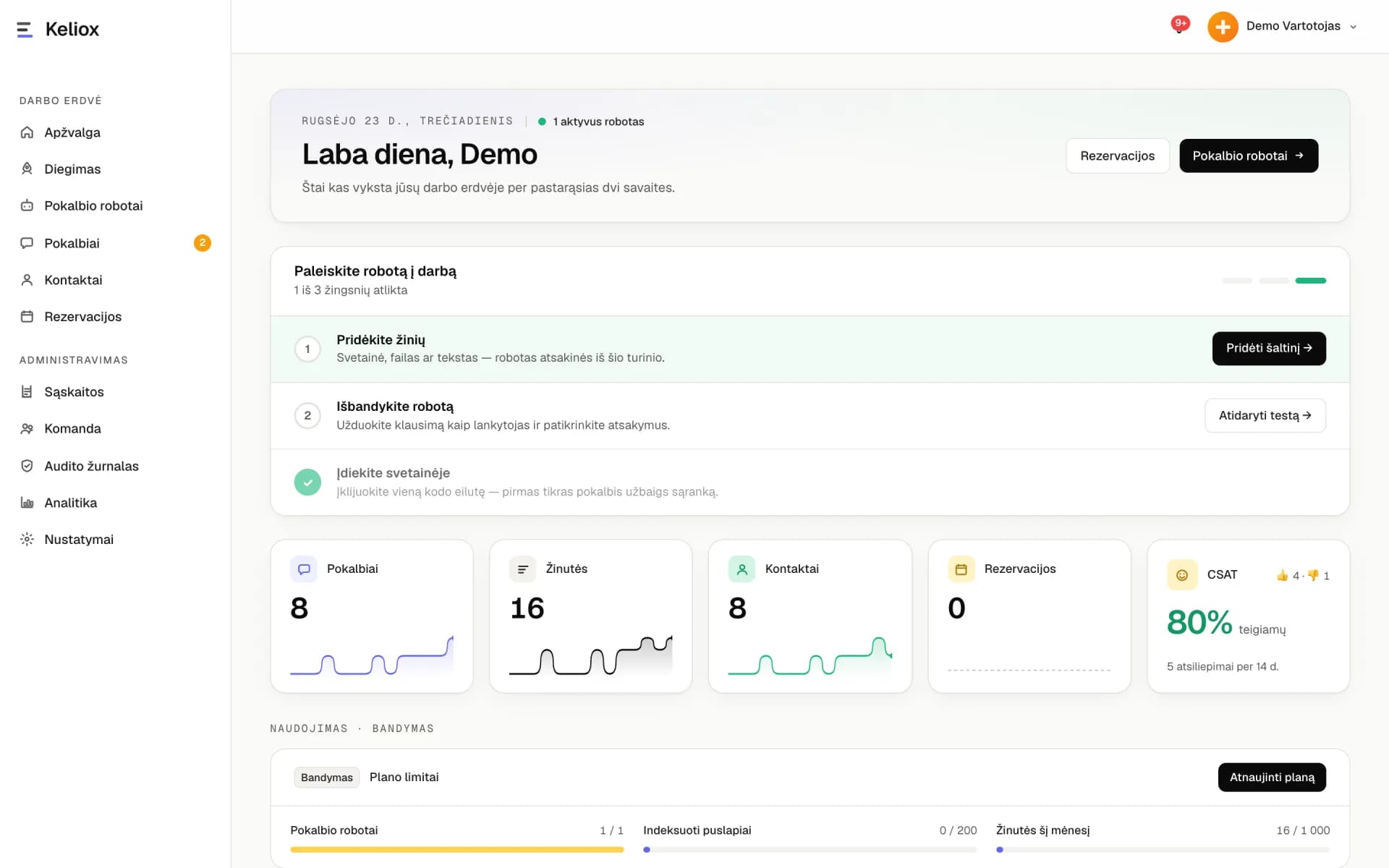Image resolution: width=1389 pixels, height=868 pixels.
Task: Open the notifications bell with the 9+ badge
Action: [x=1180, y=26]
